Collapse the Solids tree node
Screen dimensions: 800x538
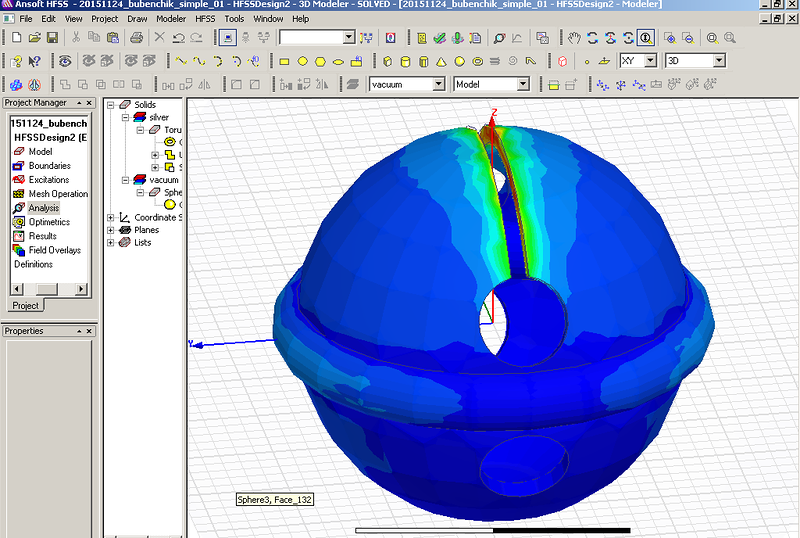(x=112, y=105)
